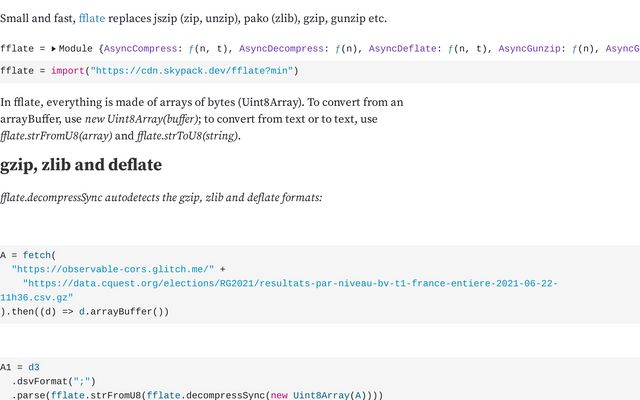Click the Uint8Array paragraph about bytes

pyautogui.click(x=202, y=119)
